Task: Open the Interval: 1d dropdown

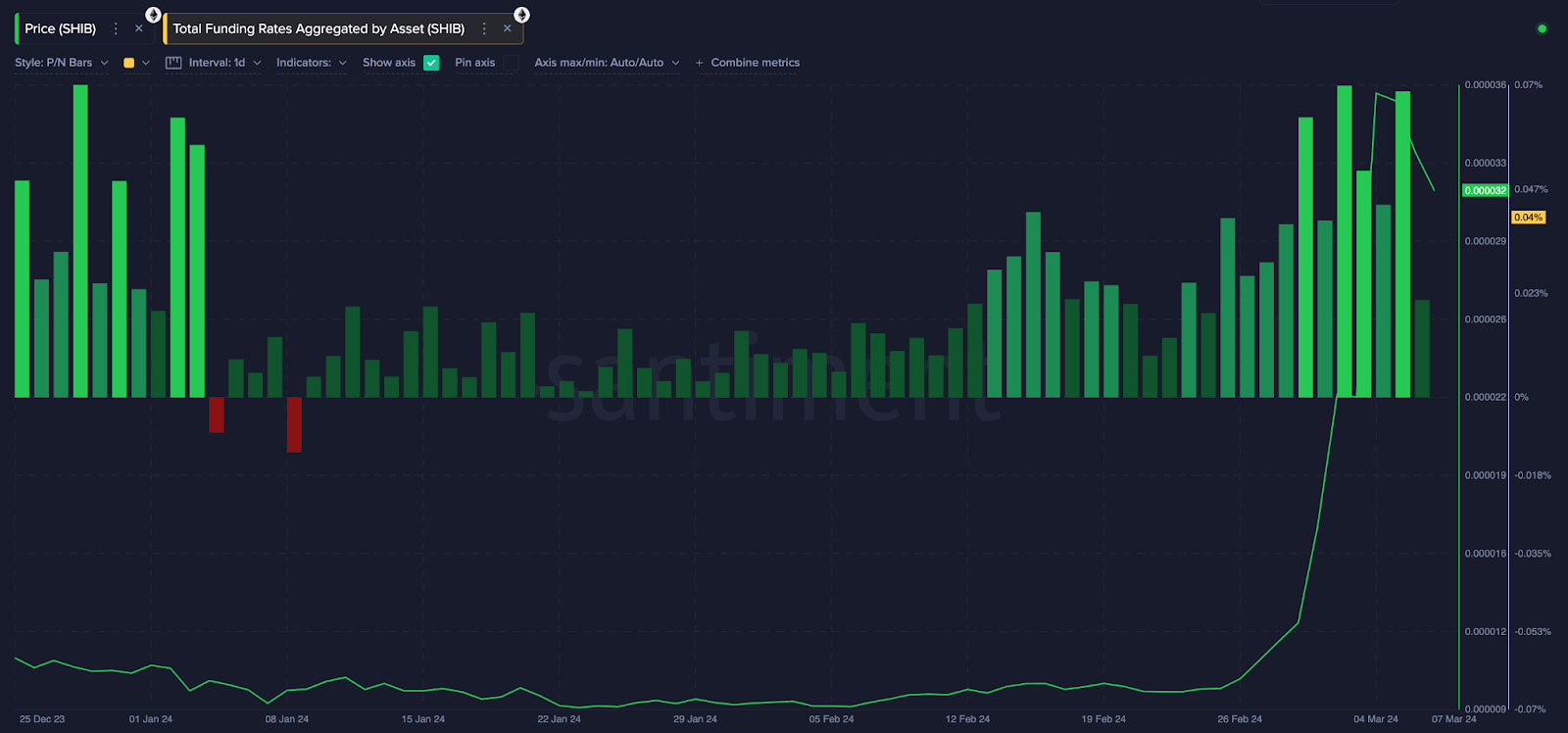Action: click(x=225, y=63)
